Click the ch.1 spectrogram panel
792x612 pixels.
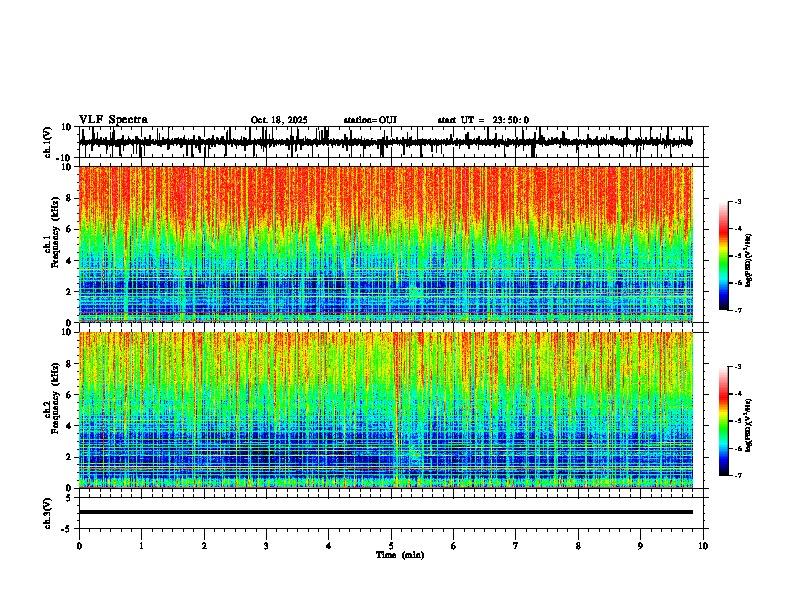(x=386, y=244)
